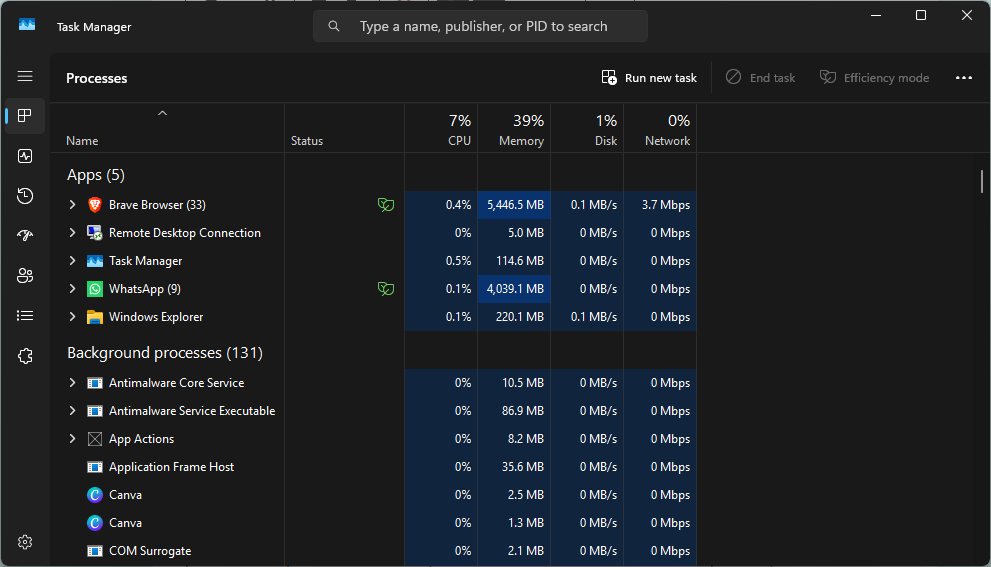Click Brave Browser efficiency mode leaf icon

(x=386, y=205)
